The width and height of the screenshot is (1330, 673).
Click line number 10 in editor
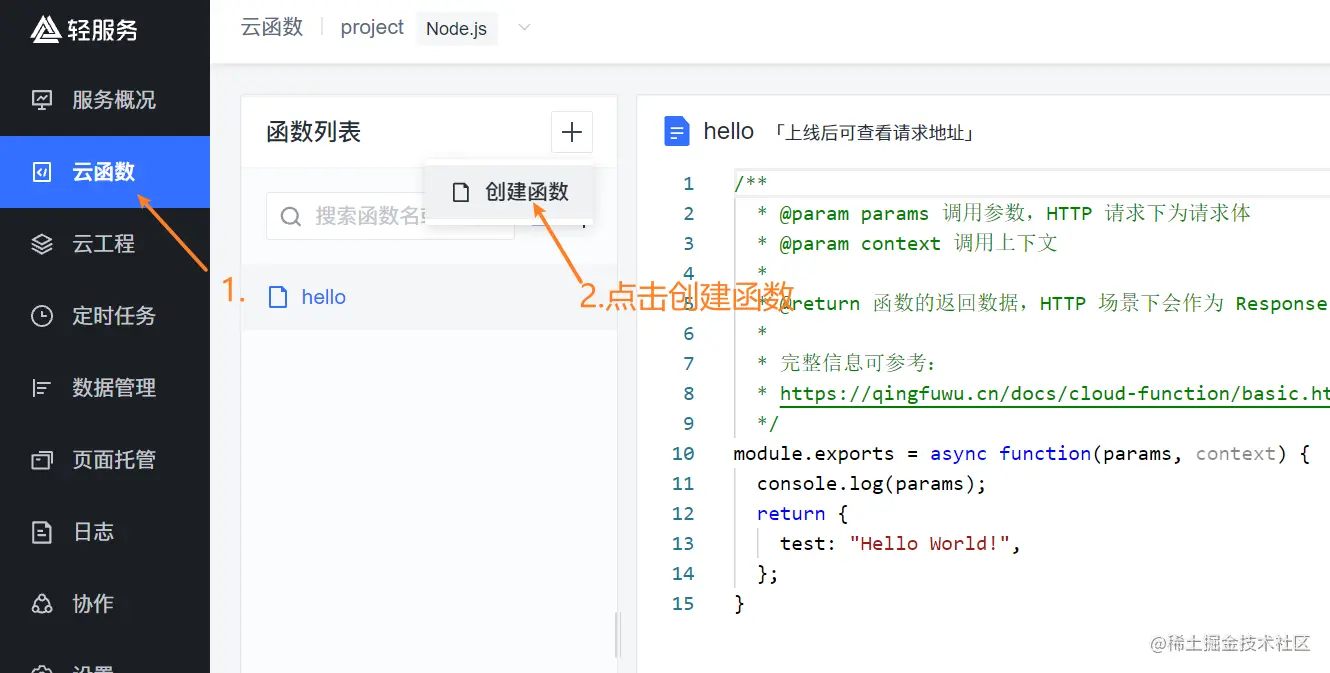click(x=683, y=453)
